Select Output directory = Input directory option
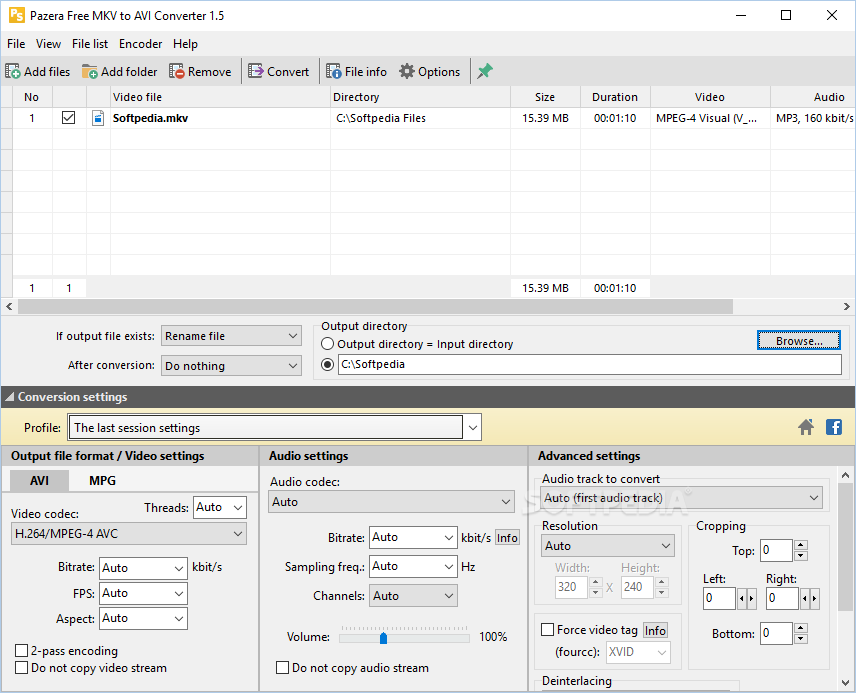The image size is (856, 693). click(x=327, y=344)
